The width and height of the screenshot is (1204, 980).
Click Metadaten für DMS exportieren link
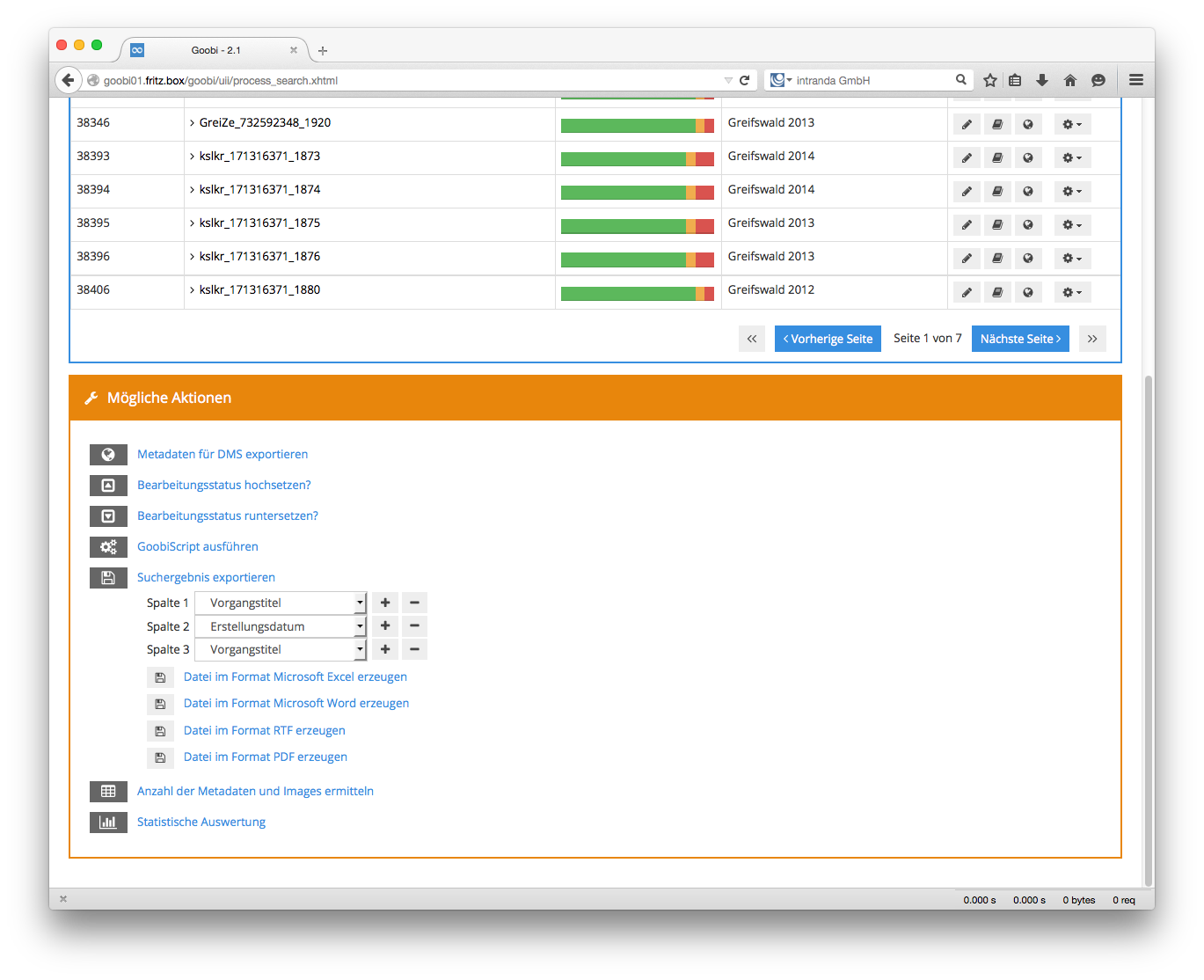(223, 455)
